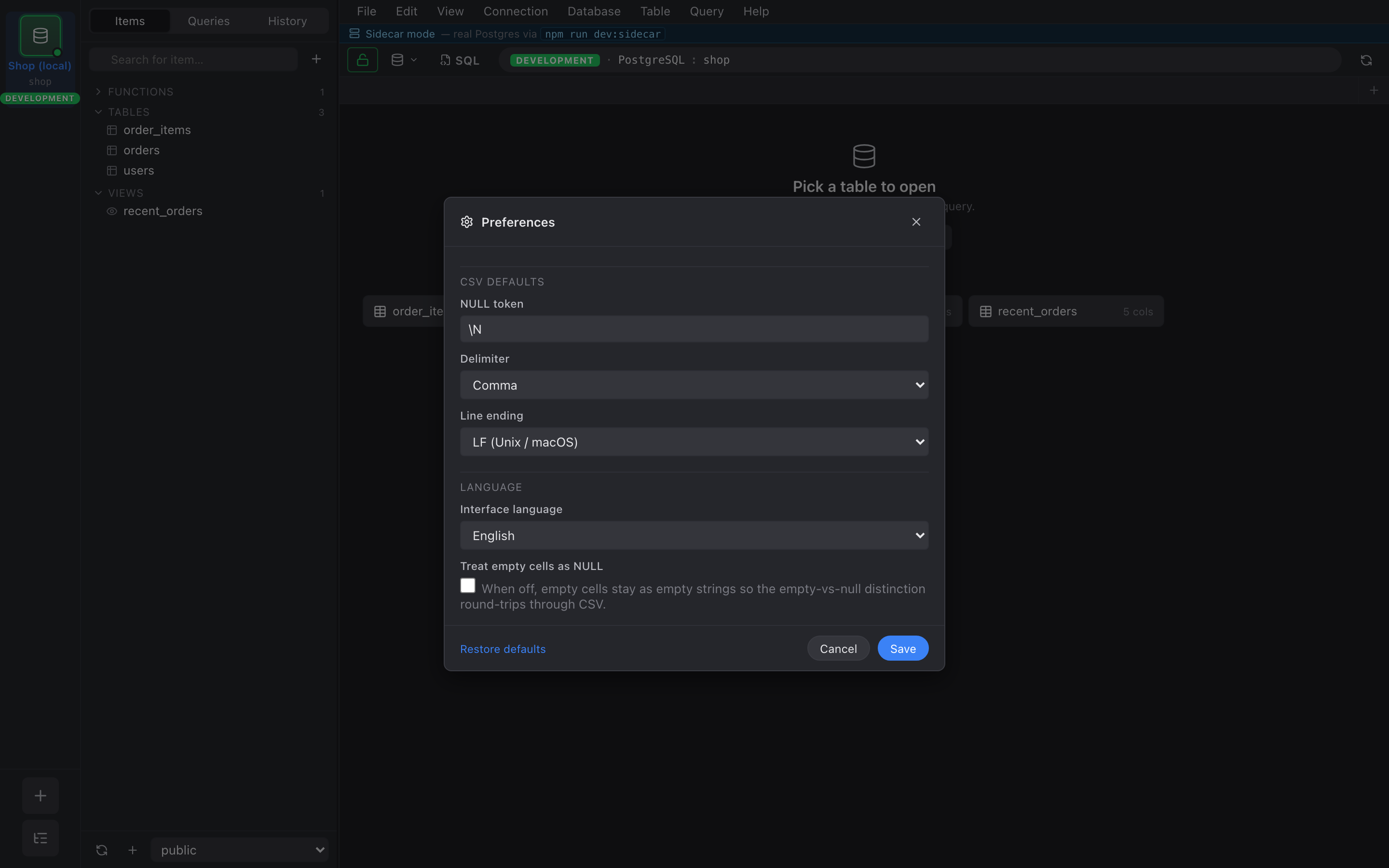Screen dimensions: 1389x868
Task: Open the Query menu
Action: 706,12
